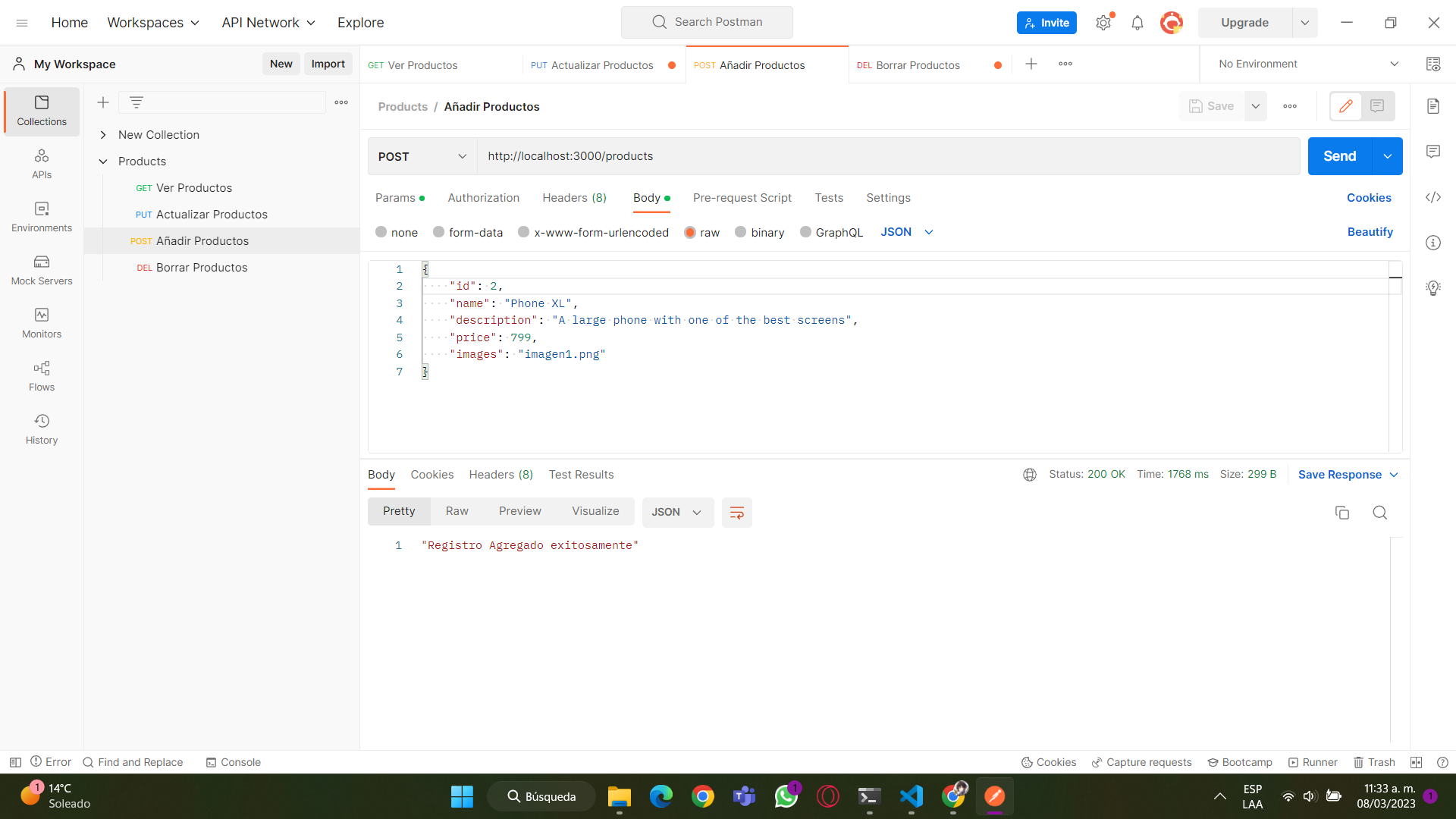Open the POST method dropdown

[x=422, y=156]
